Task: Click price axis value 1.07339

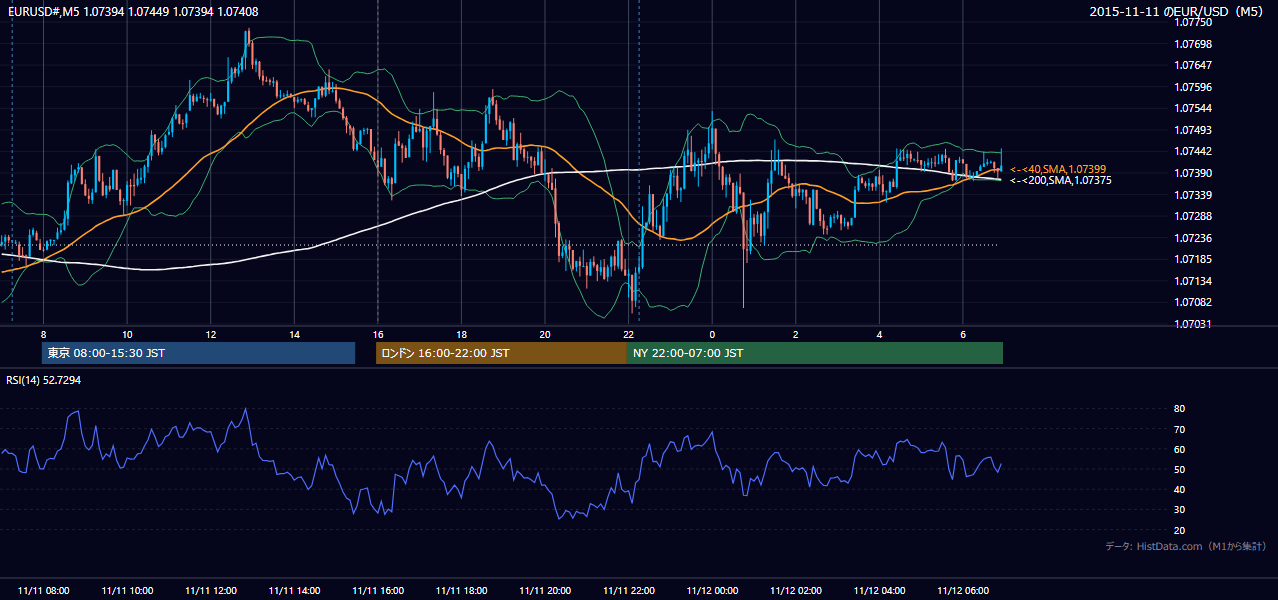Action: (x=1195, y=195)
